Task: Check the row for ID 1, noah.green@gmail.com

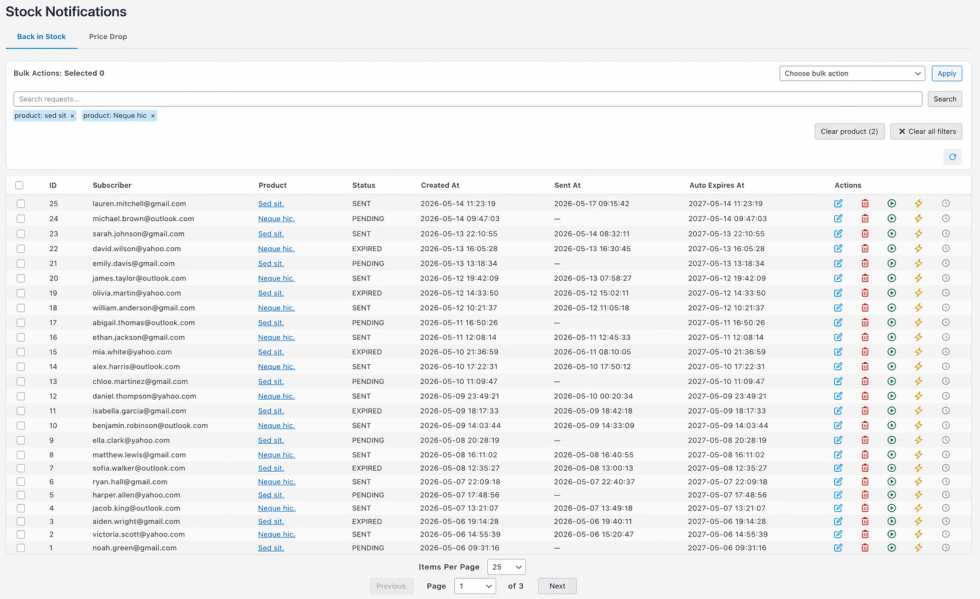Action: coord(20,548)
